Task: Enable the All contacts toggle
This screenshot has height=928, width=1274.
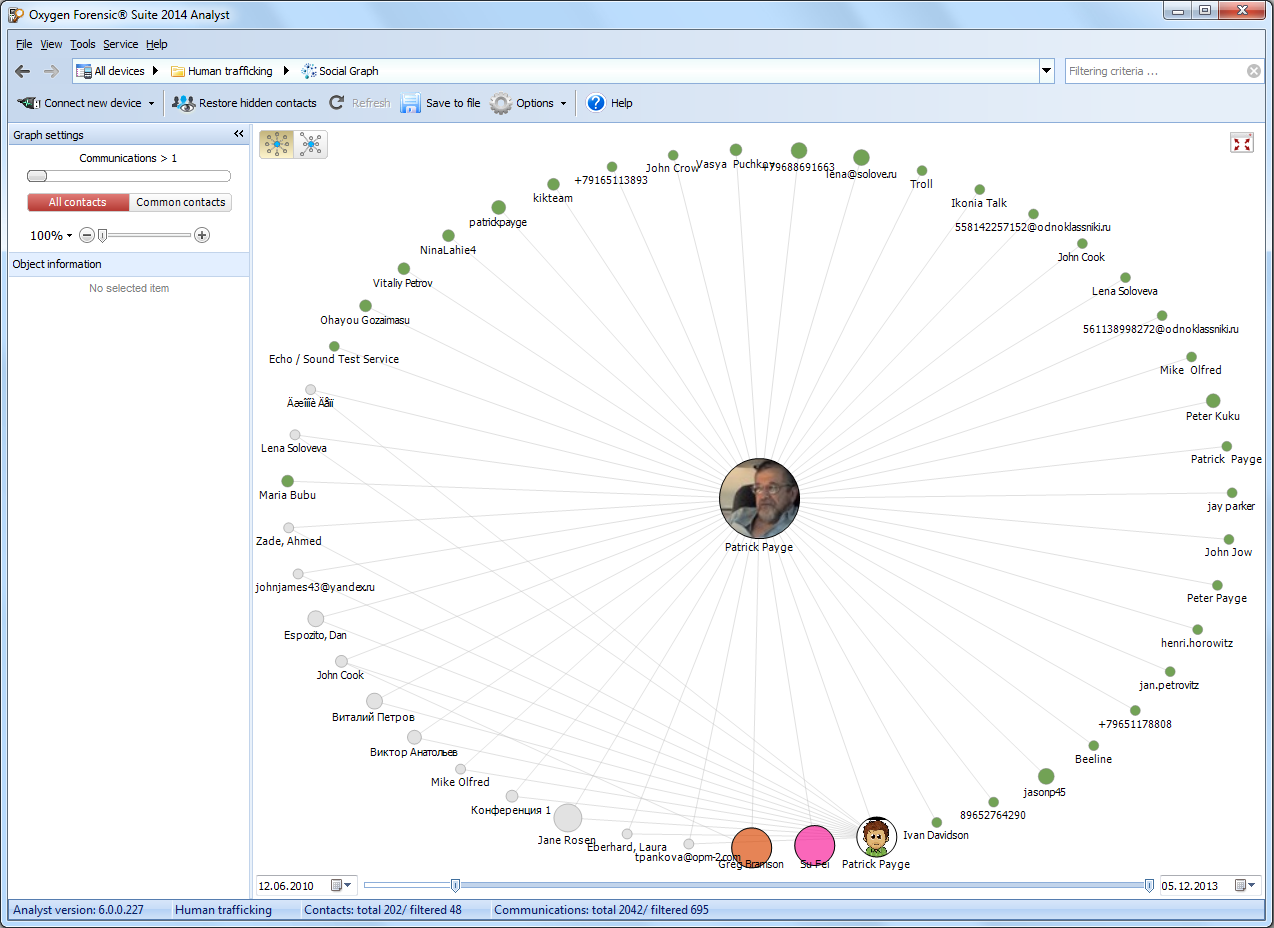Action: coord(78,202)
